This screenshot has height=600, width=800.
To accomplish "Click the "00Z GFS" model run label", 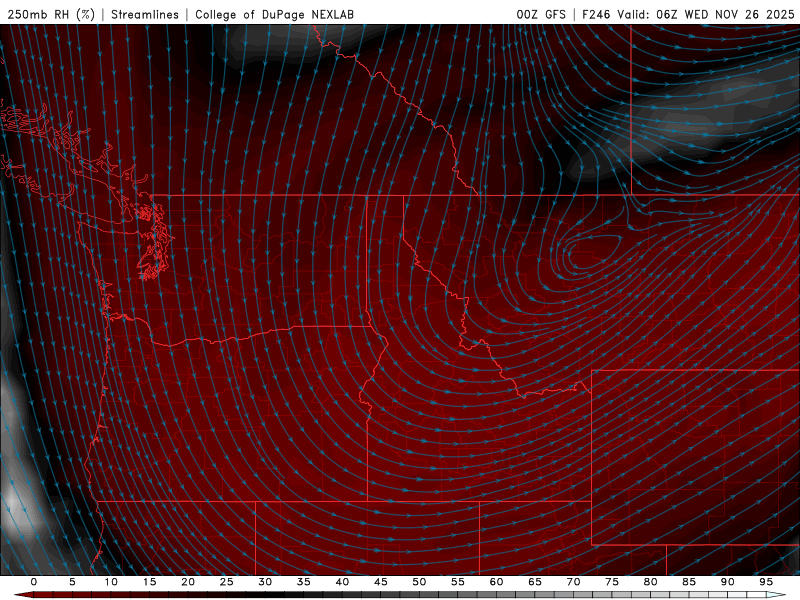I will click(x=541, y=14).
